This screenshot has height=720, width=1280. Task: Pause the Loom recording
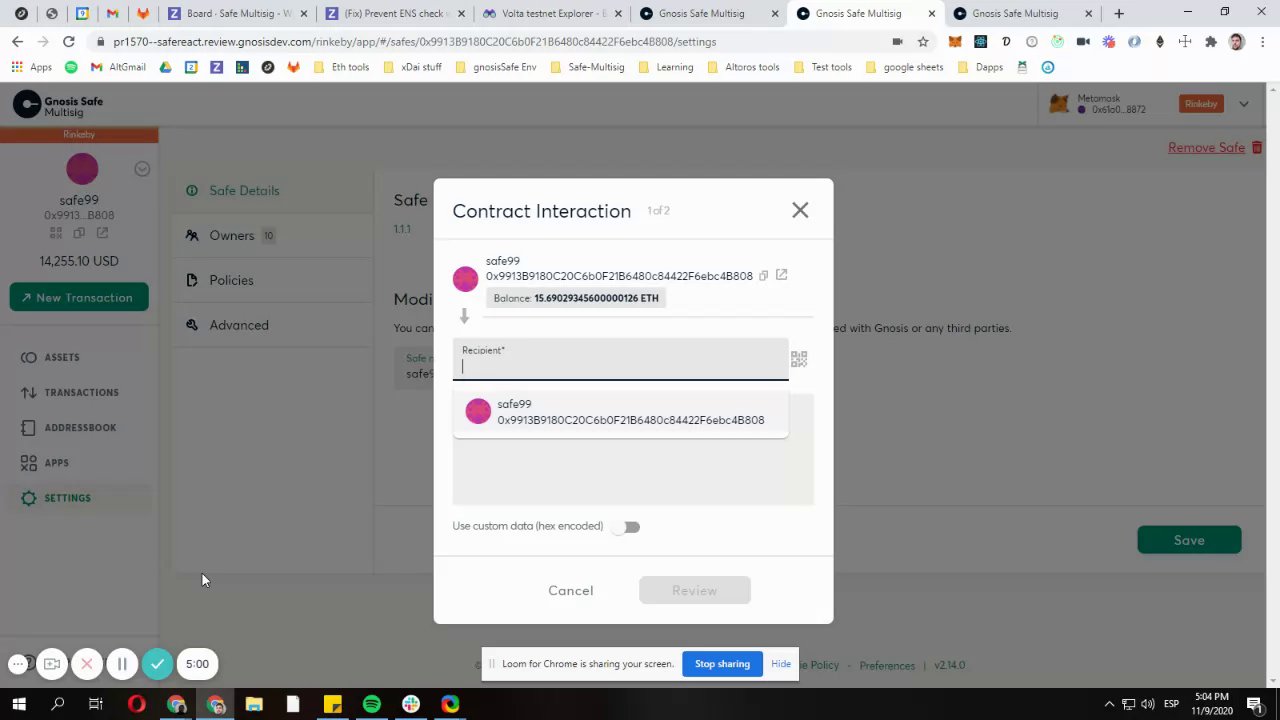[x=122, y=664]
